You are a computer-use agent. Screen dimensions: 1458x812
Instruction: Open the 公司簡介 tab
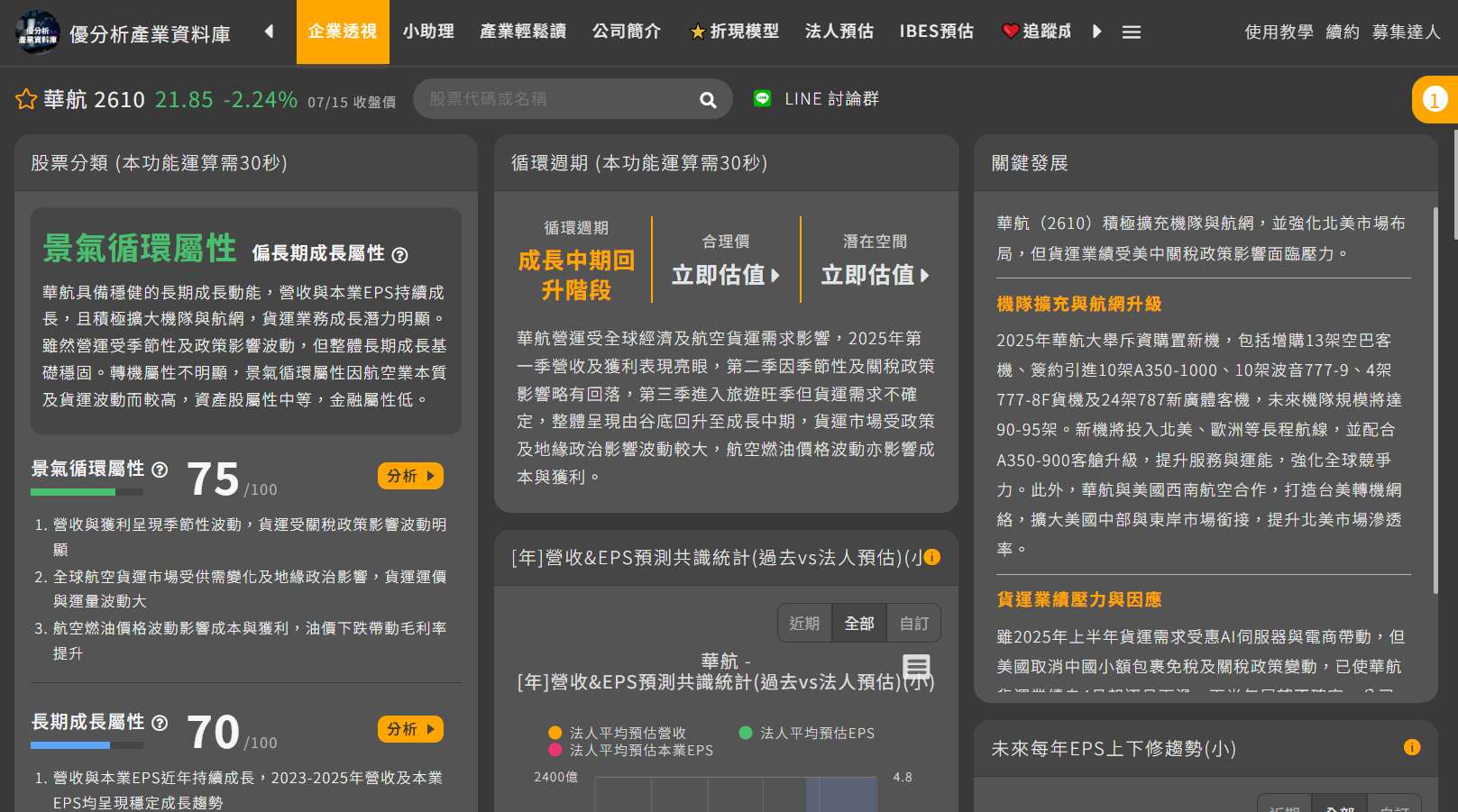627,32
